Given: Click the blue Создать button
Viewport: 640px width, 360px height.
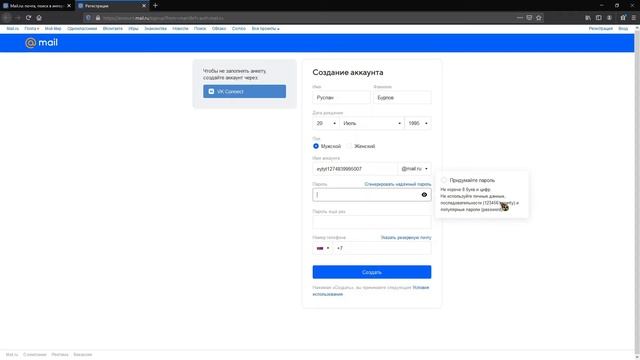Looking at the screenshot, I should [x=372, y=272].
